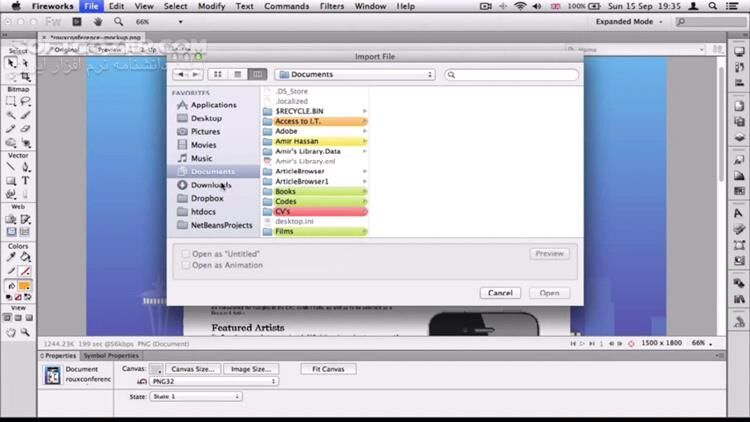Screen dimensions: 750x422
Task: Choose the Marquee tool in the Bitmap section
Action: click(11, 101)
